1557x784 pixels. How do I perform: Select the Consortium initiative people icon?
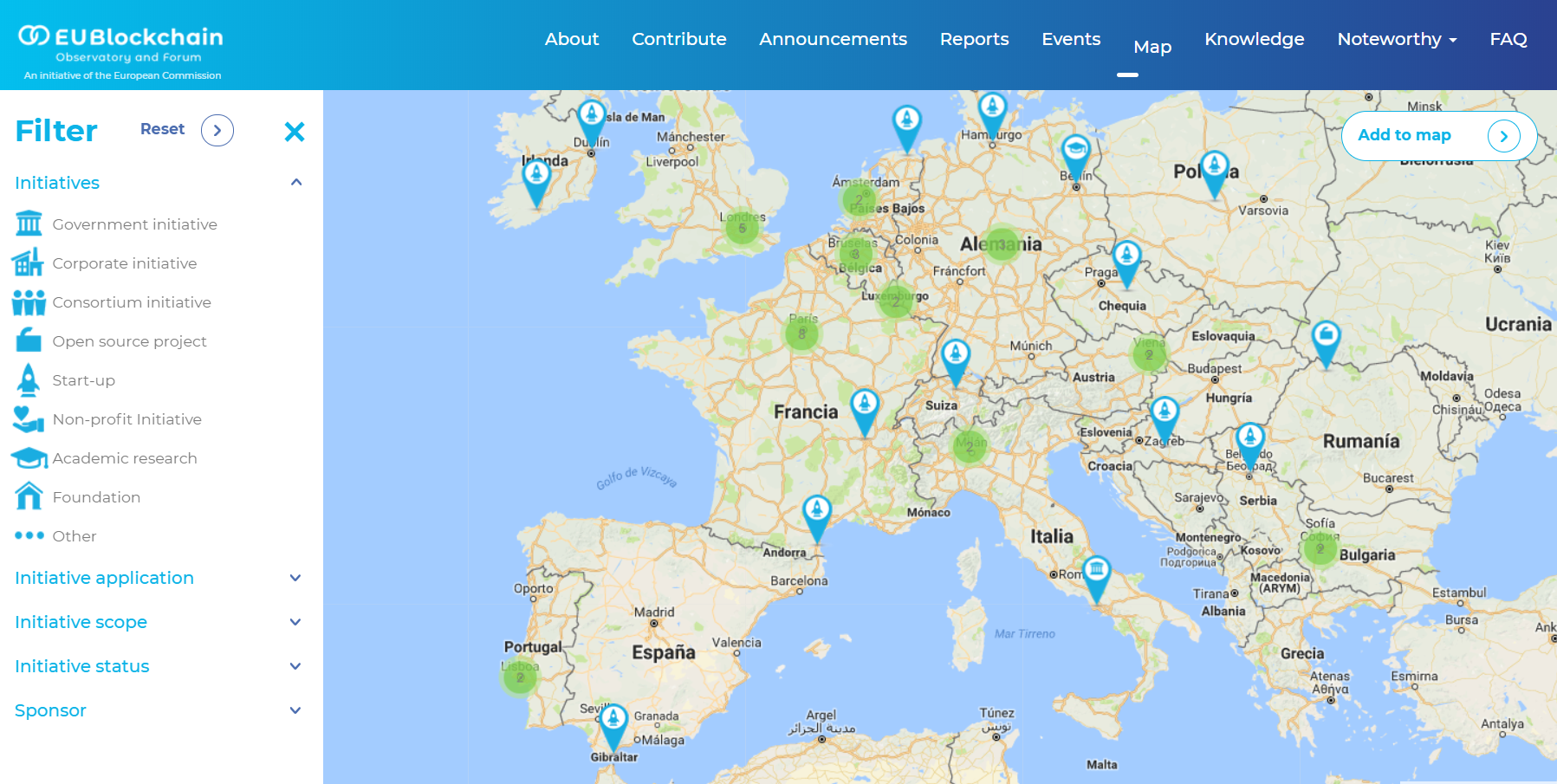(29, 301)
